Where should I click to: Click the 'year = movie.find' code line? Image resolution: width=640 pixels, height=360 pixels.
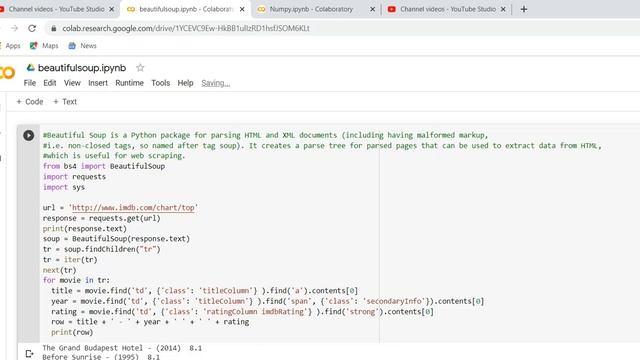(x=268, y=301)
